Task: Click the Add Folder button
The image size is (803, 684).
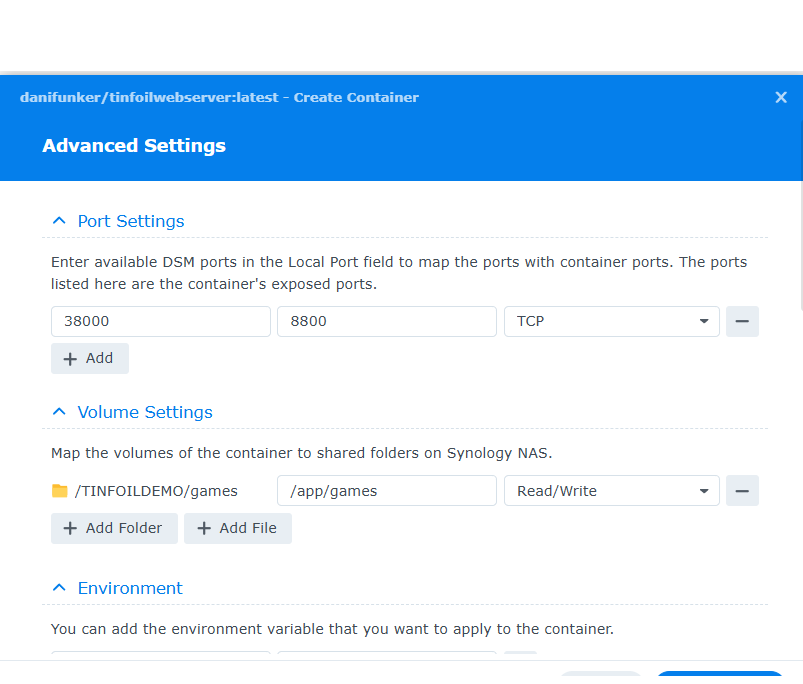Action: pos(114,528)
